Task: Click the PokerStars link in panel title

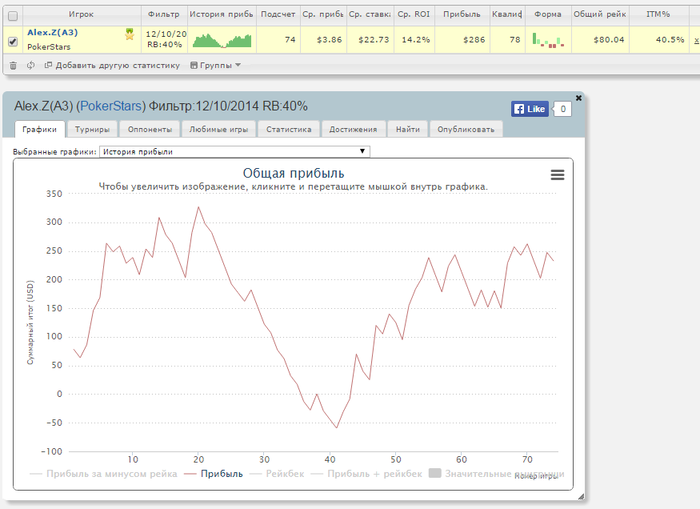Action: click(x=111, y=106)
